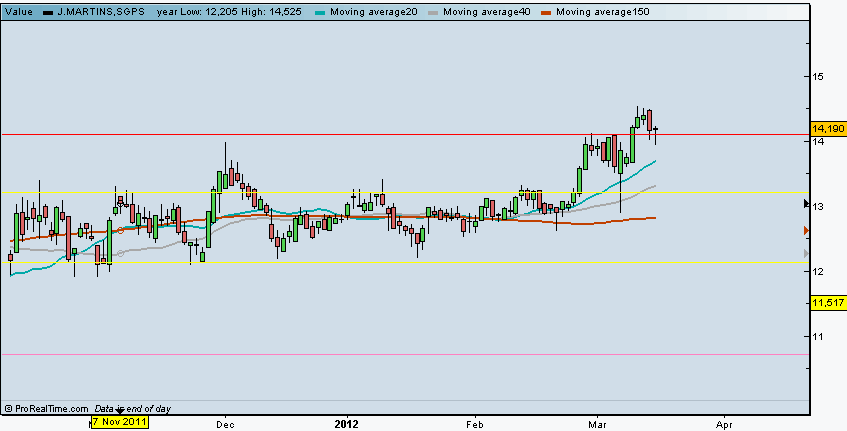
Task: Click the gray triangle marker on price axis
Action: click(x=806, y=253)
